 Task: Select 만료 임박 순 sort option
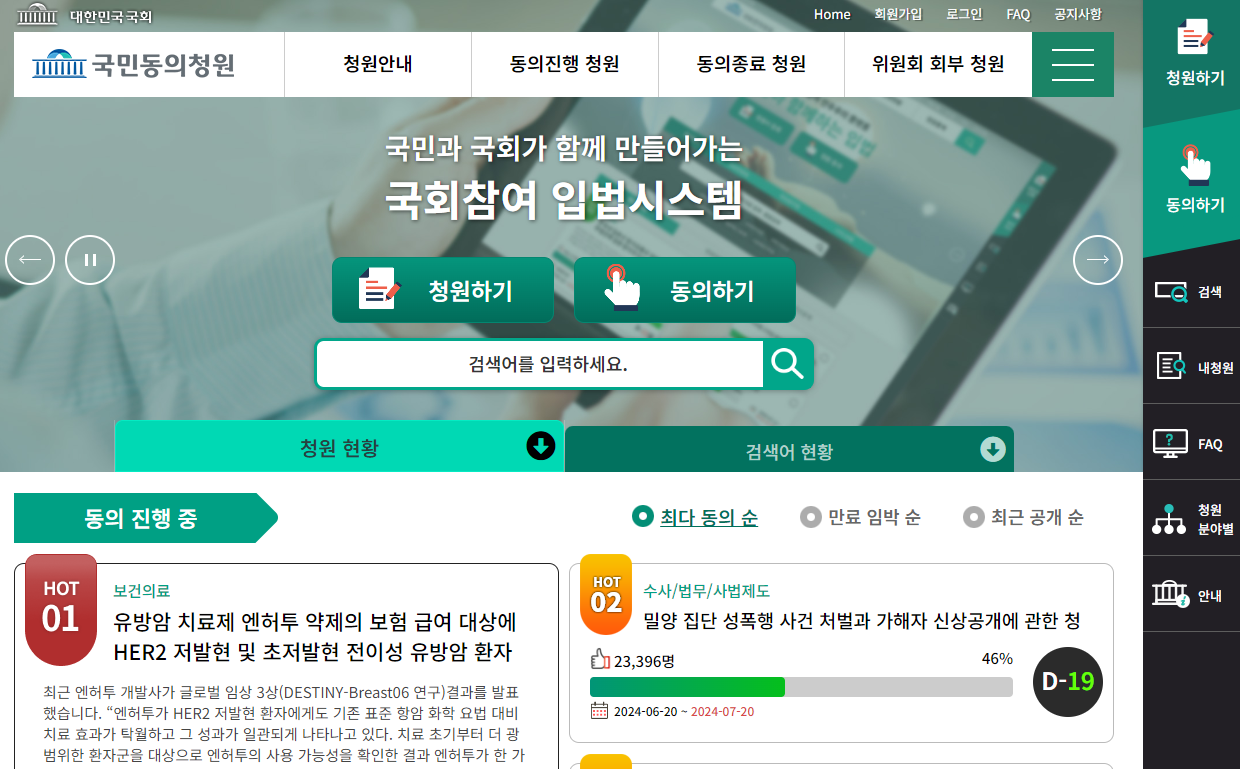coord(861,517)
